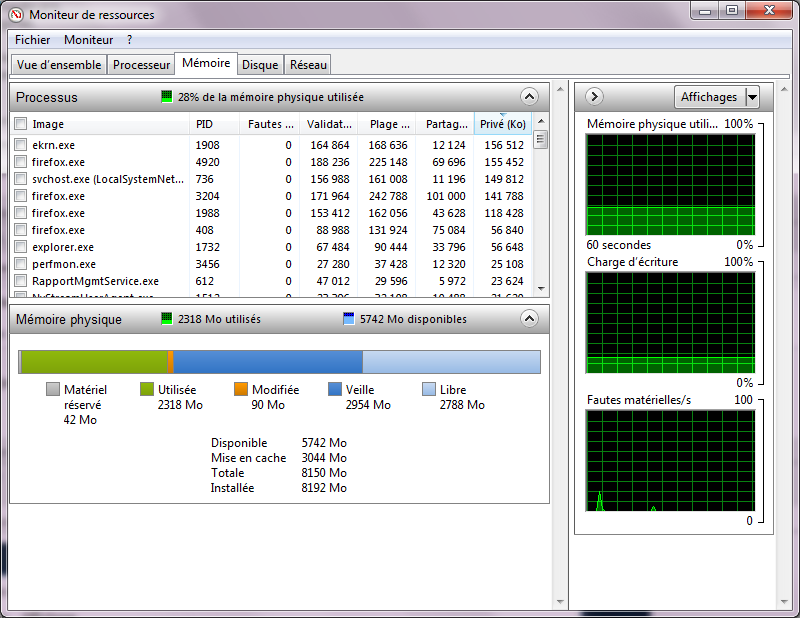Click the Resource Monitor title bar icon

click(16, 15)
